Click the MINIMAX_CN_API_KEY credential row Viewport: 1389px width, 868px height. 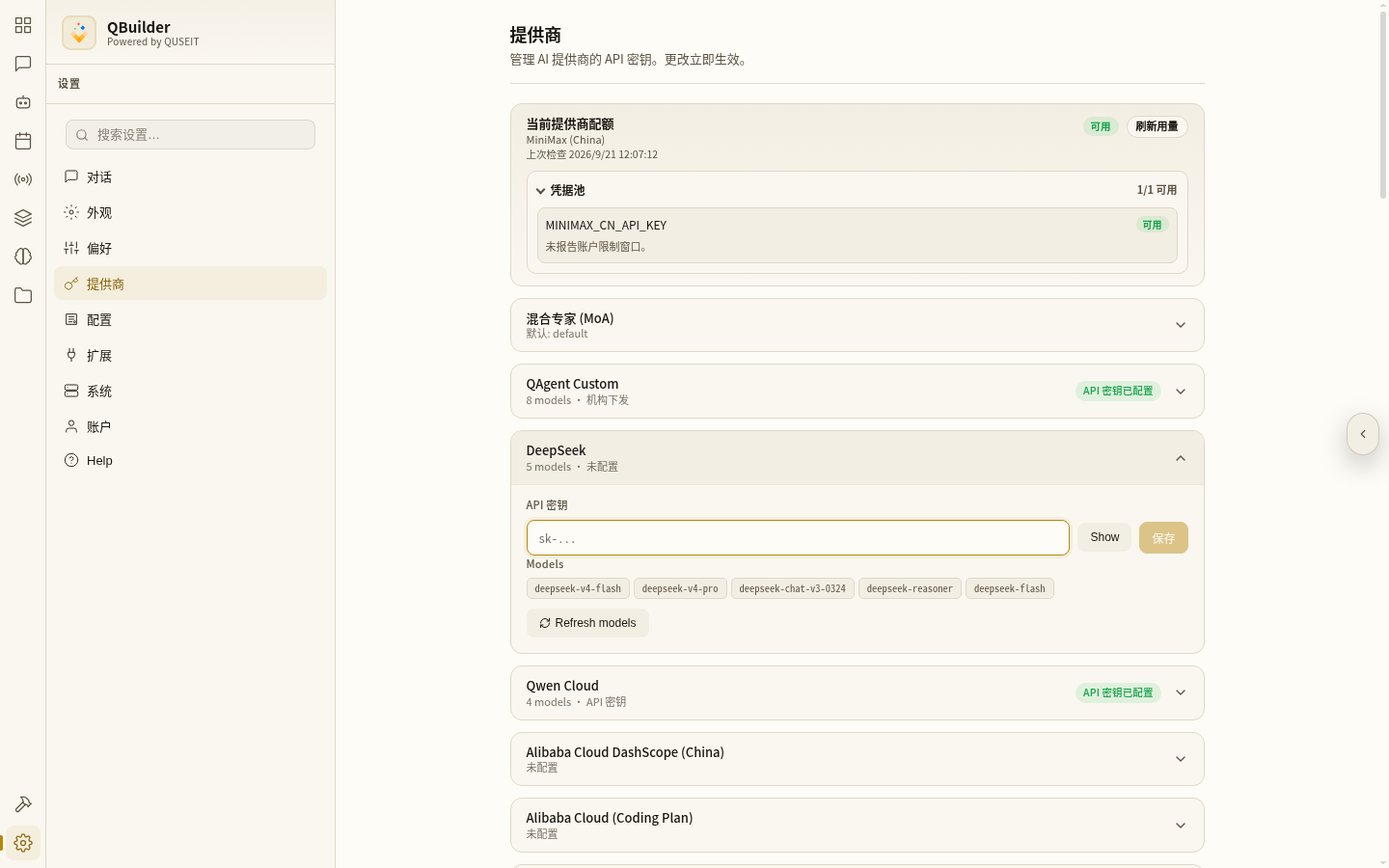click(857, 235)
